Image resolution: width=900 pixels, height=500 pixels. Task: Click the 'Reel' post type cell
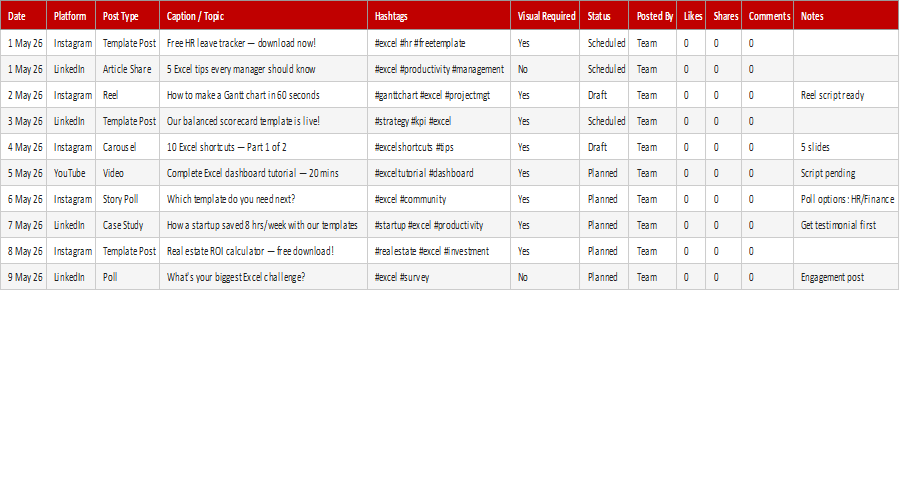click(127, 95)
